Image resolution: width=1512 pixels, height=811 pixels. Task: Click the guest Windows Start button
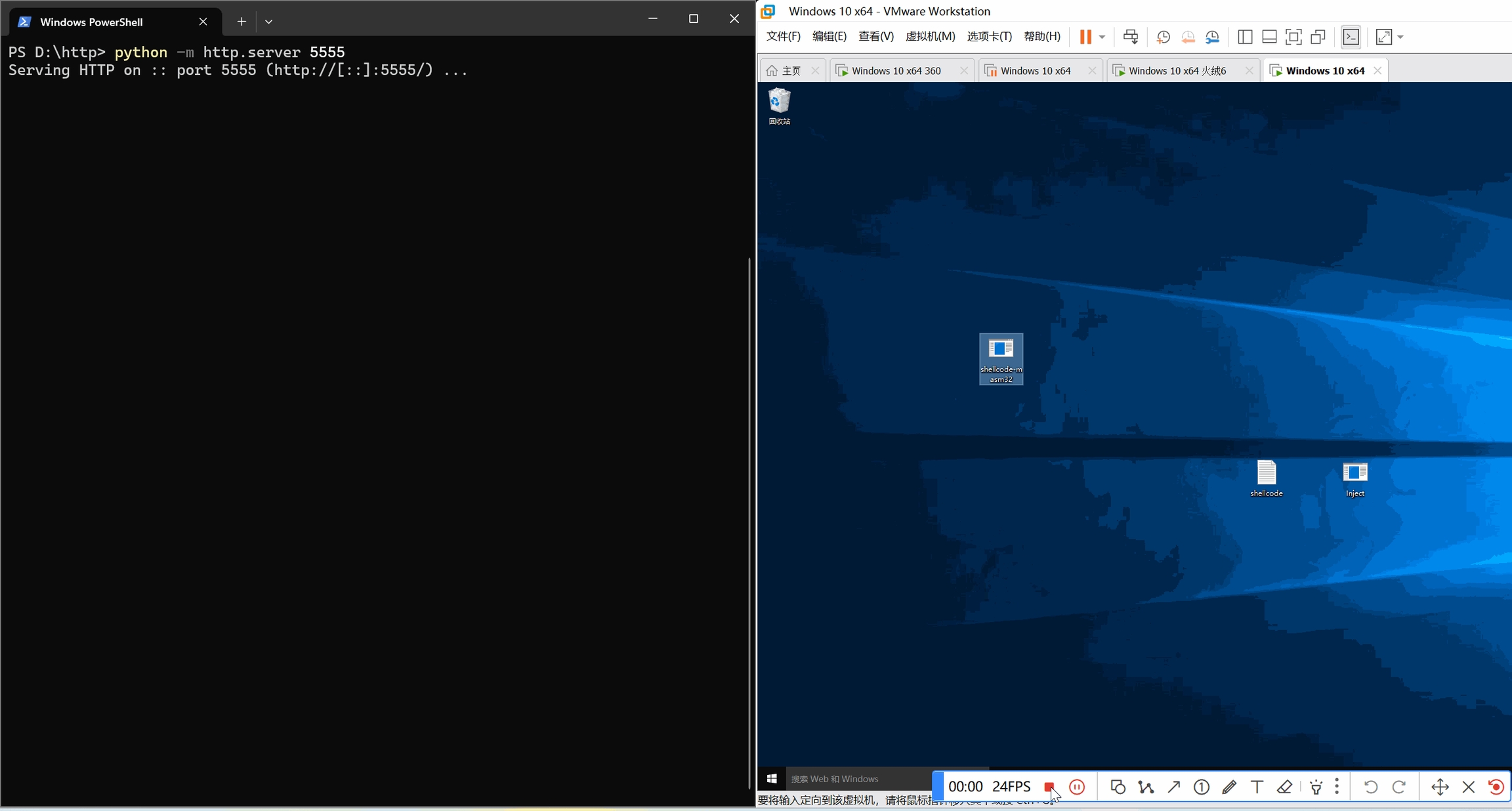[772, 778]
